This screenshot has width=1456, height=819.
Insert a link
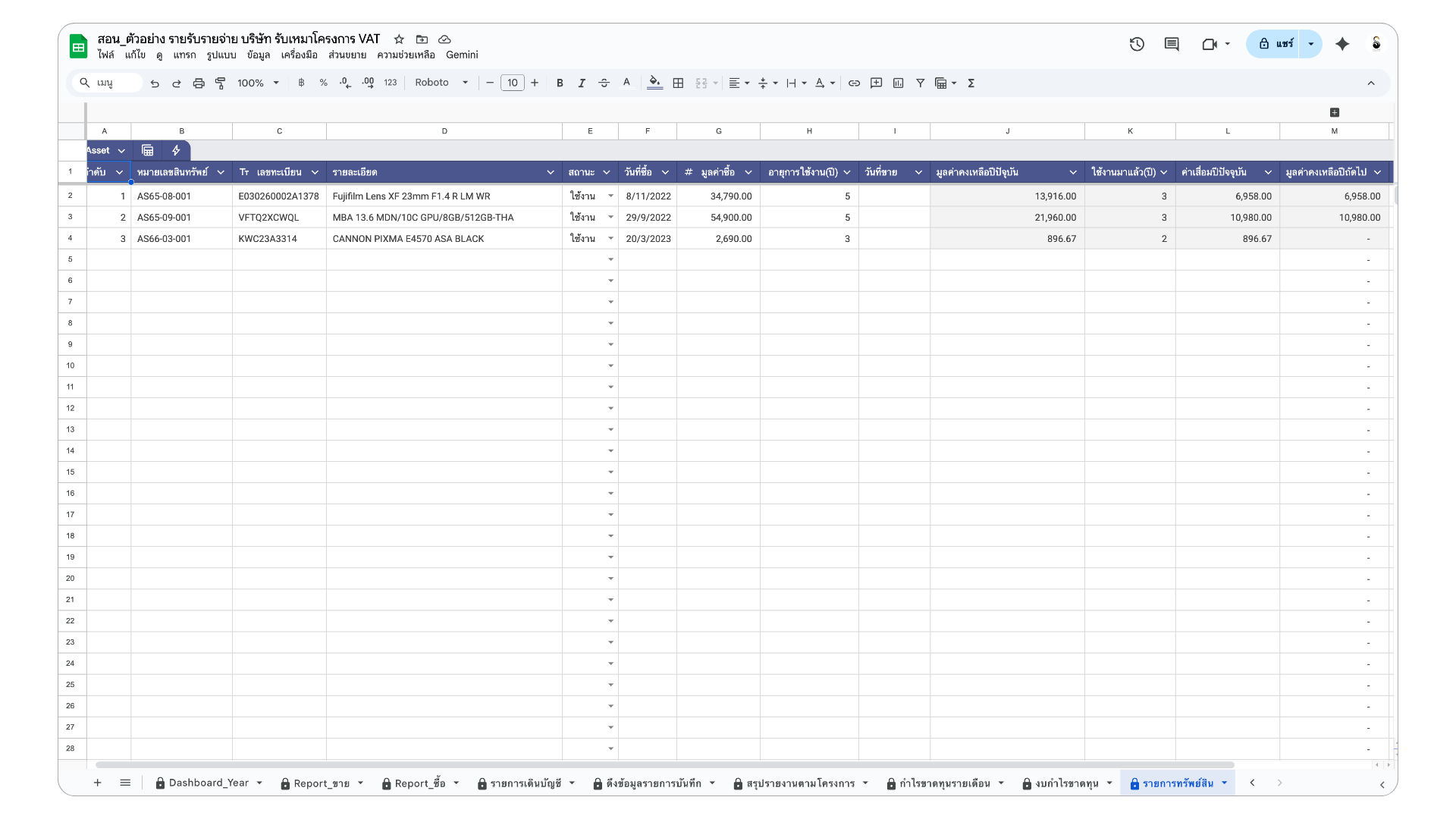(x=854, y=83)
